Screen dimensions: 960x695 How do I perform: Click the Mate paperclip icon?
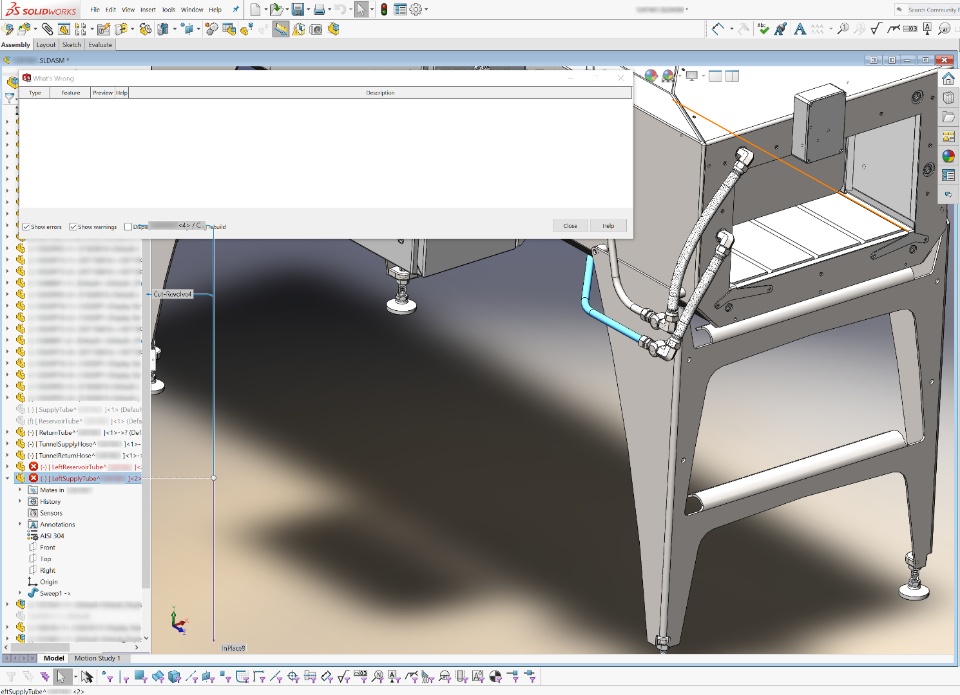click(x=47, y=29)
